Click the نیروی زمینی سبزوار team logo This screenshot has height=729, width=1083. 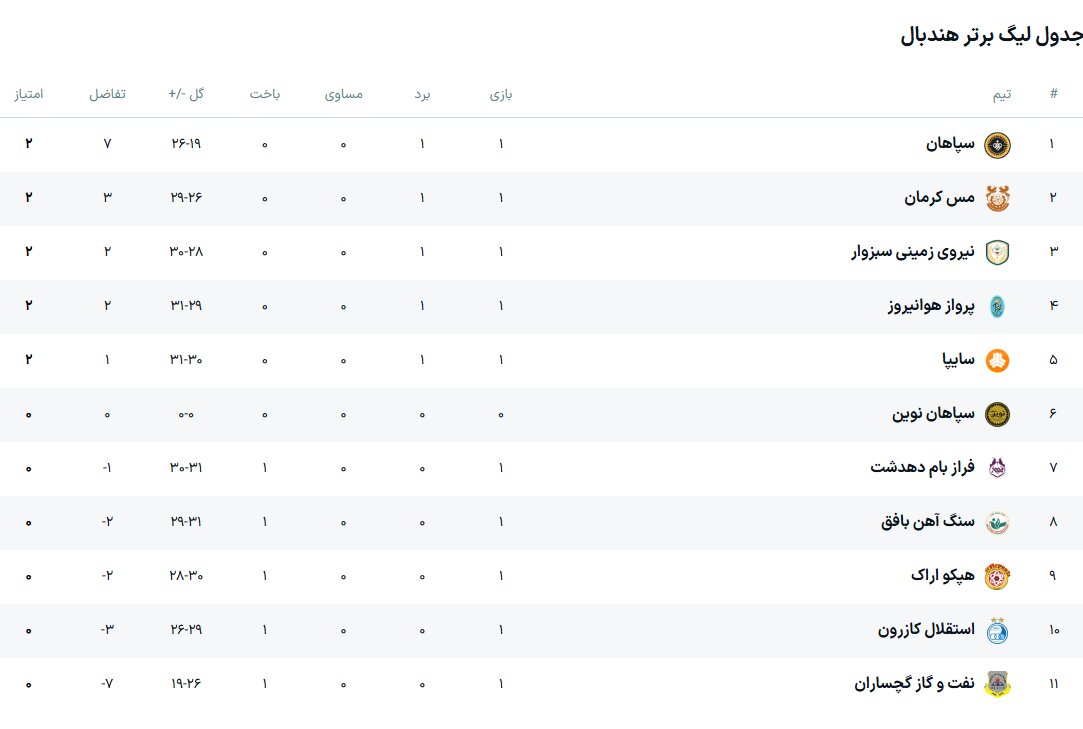coord(997,253)
